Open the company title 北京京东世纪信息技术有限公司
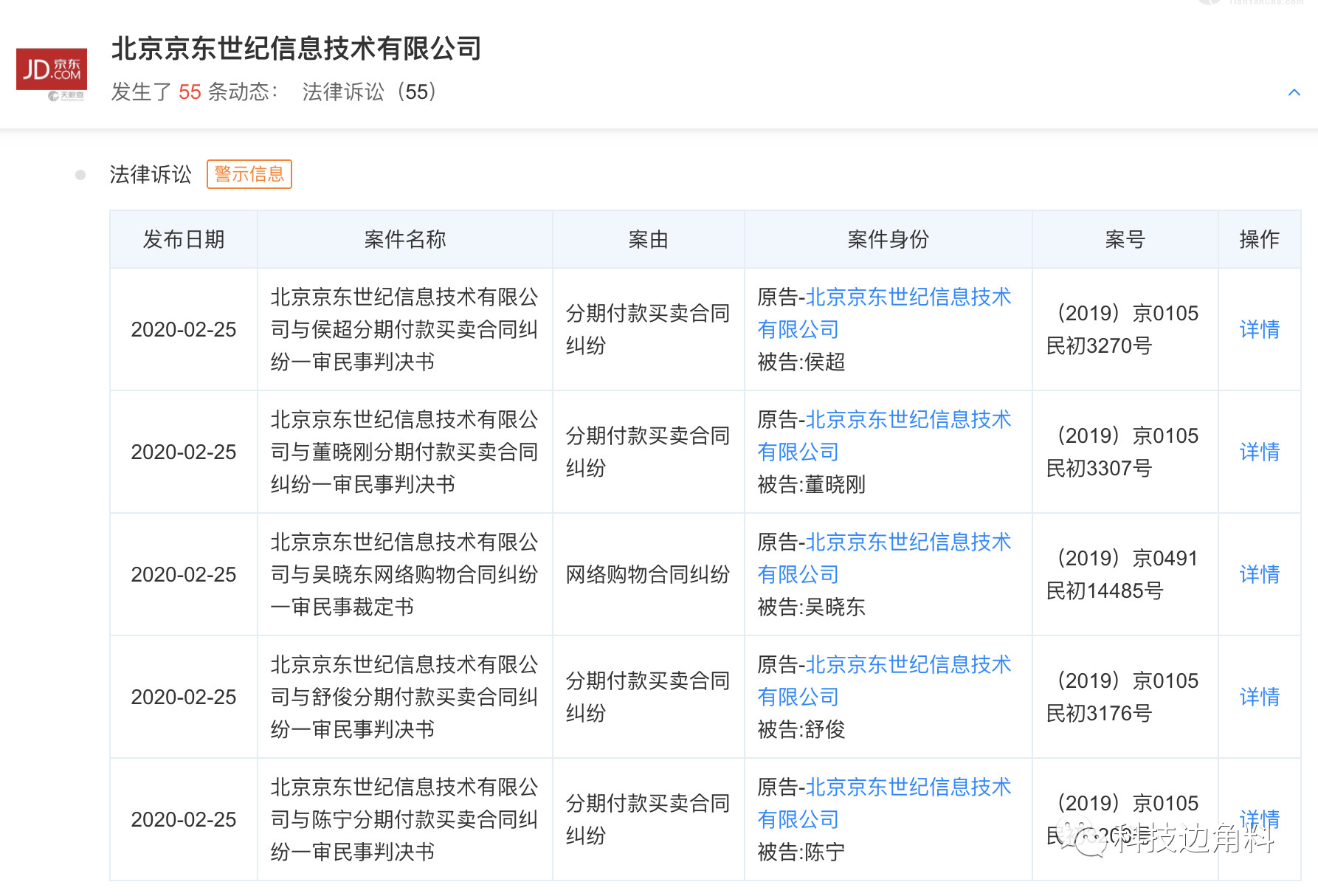Viewport: 1318px width, 896px height. (296, 49)
